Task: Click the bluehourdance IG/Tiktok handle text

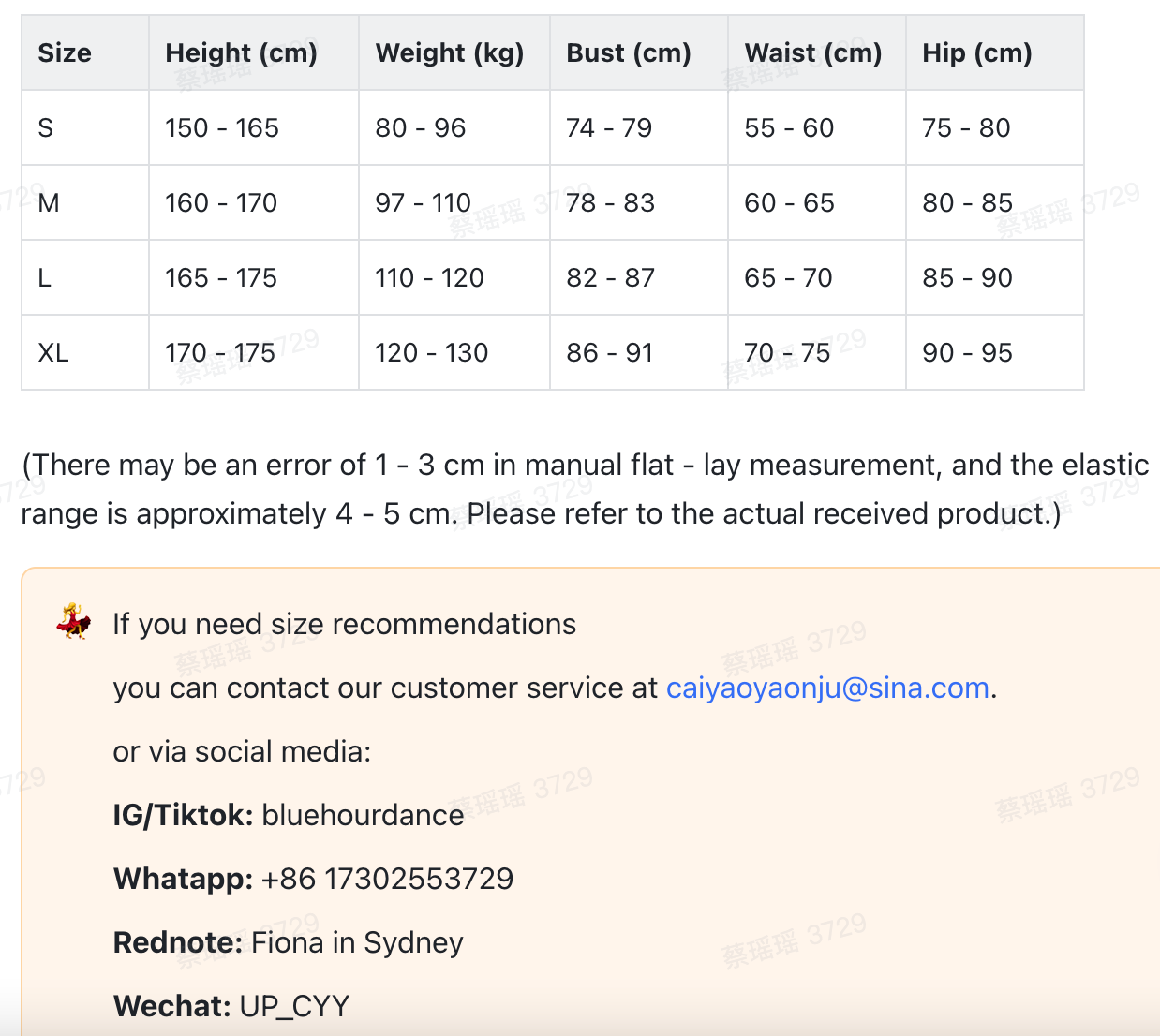Action: pyautogui.click(x=364, y=816)
